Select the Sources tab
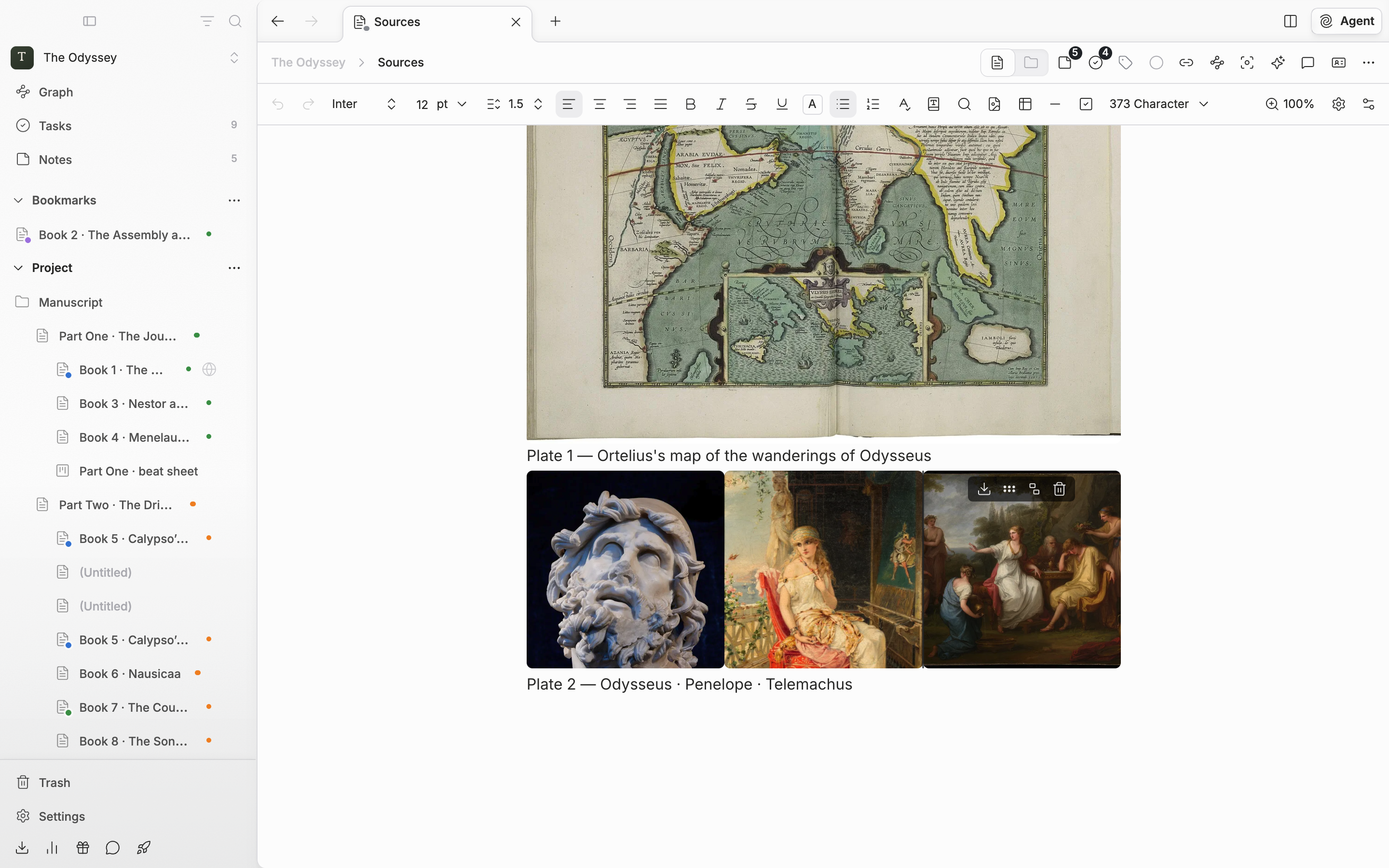The image size is (1389, 868). (x=437, y=22)
